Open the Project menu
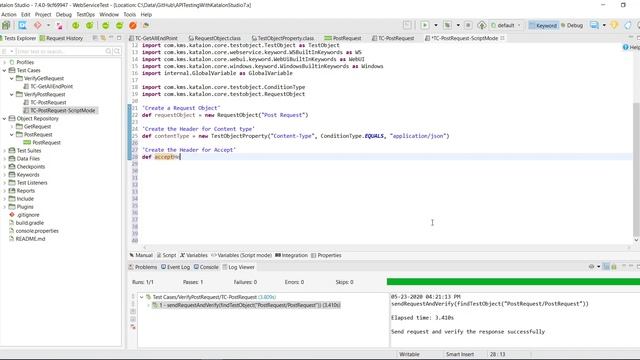 [43, 14]
